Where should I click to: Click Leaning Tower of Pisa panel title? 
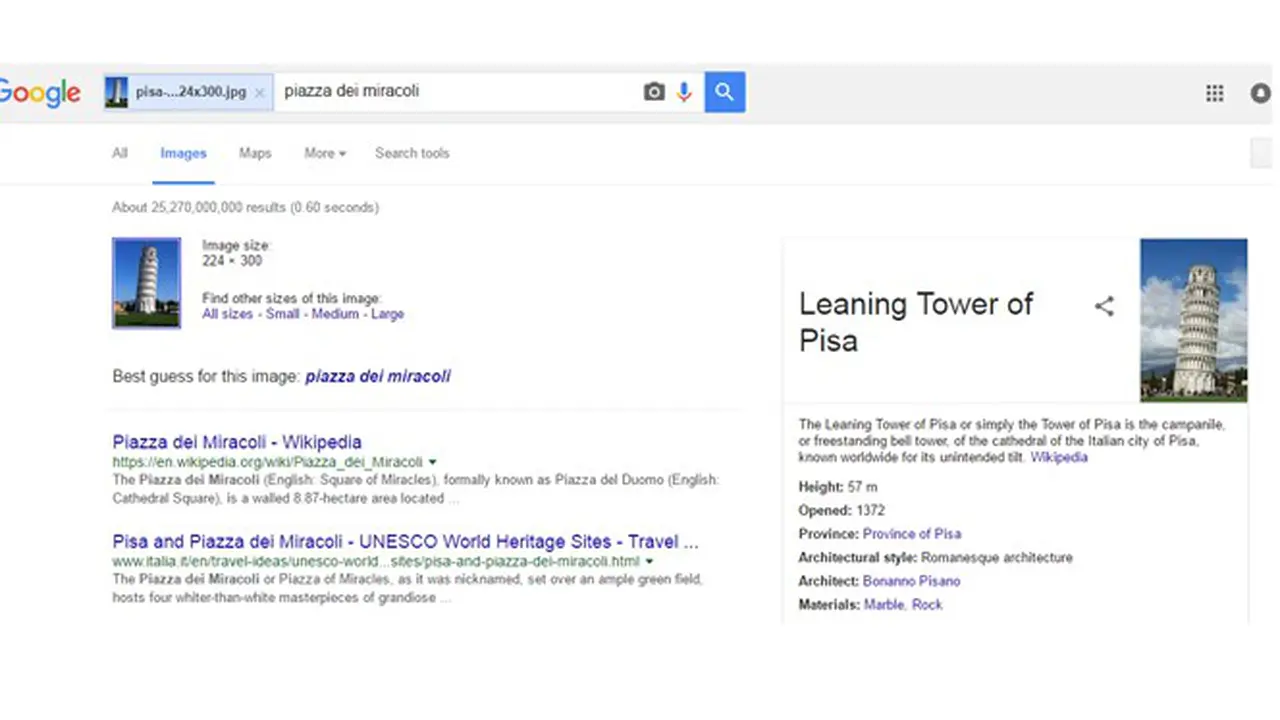916,322
